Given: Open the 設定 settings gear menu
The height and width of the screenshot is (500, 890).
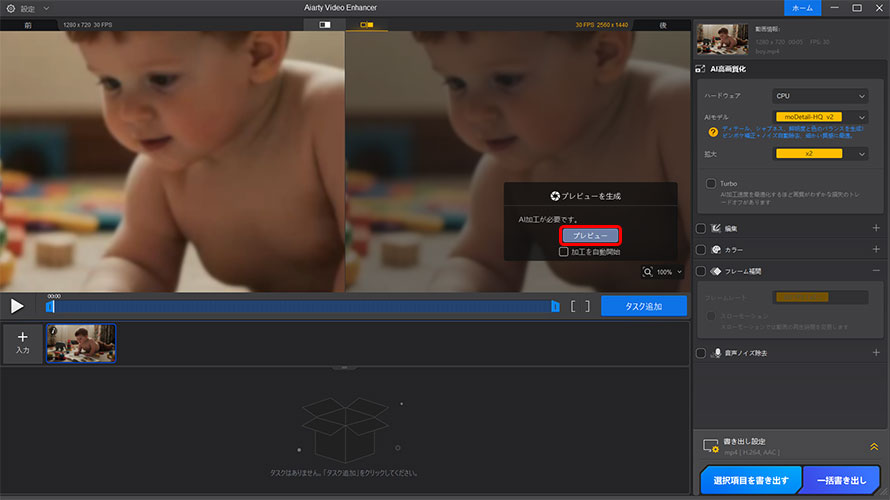Looking at the screenshot, I should [11, 8].
